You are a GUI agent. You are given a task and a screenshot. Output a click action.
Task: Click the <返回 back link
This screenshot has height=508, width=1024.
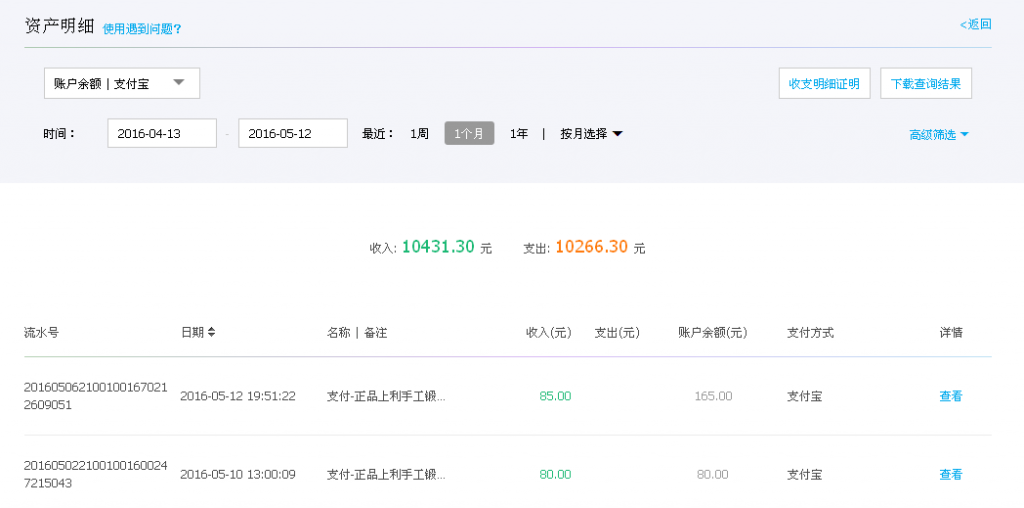[975, 24]
